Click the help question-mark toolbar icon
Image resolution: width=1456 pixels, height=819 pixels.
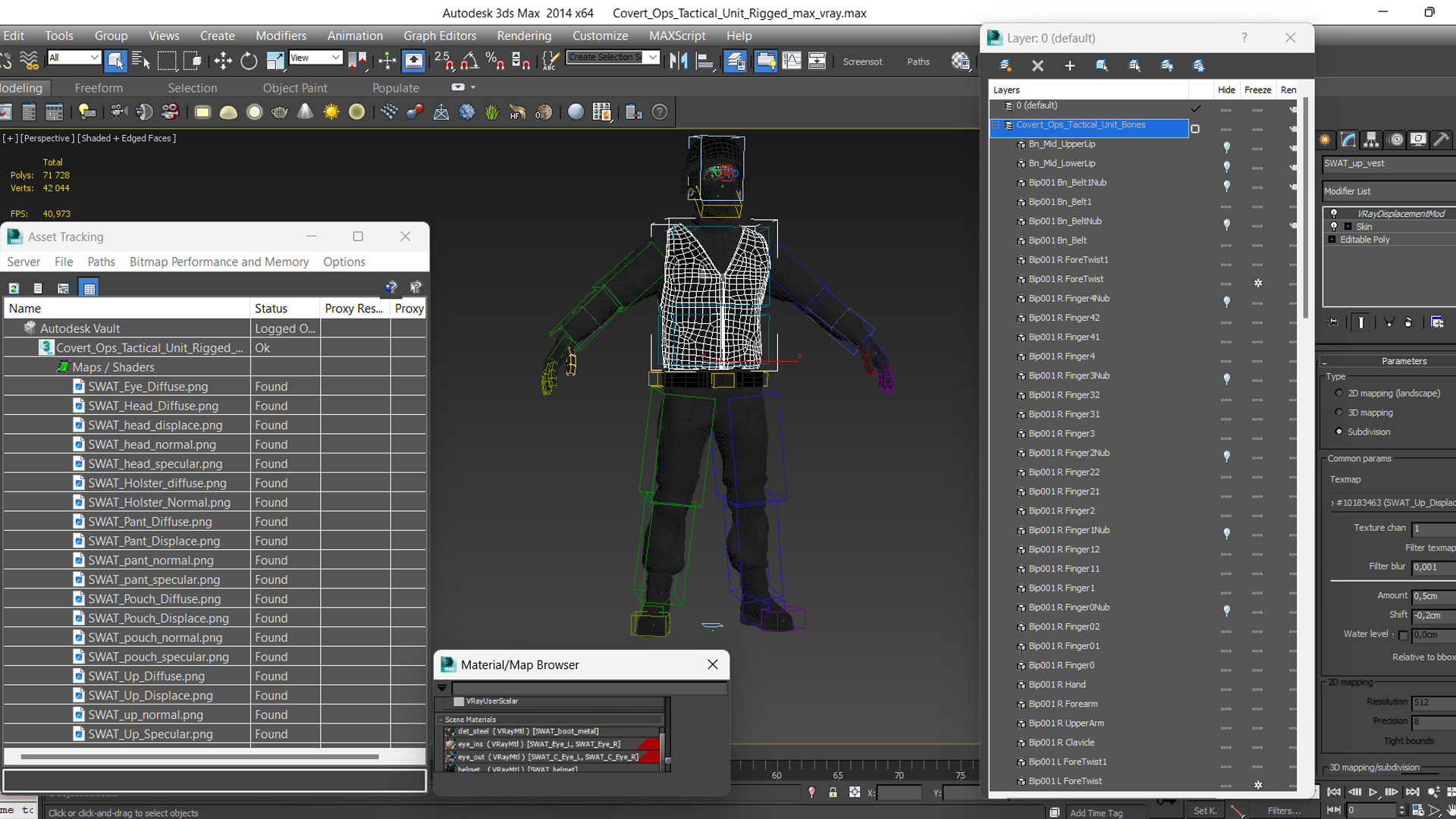661,112
